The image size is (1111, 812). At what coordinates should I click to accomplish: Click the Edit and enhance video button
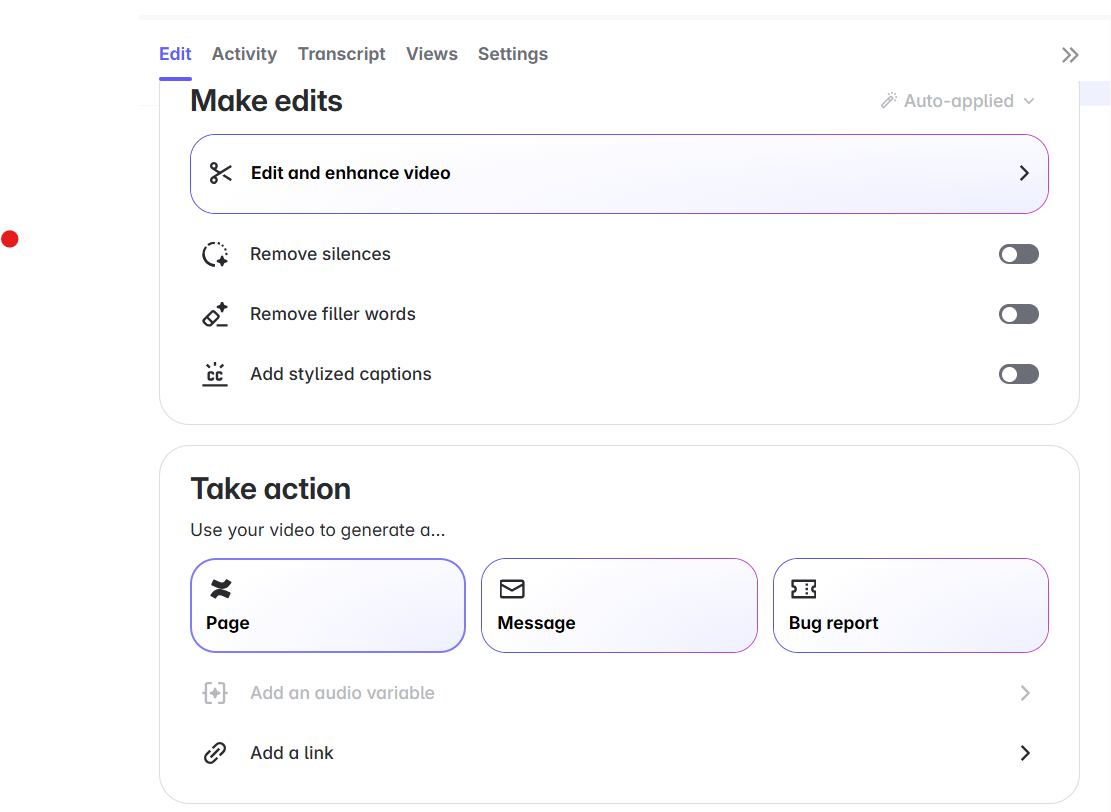pos(619,174)
